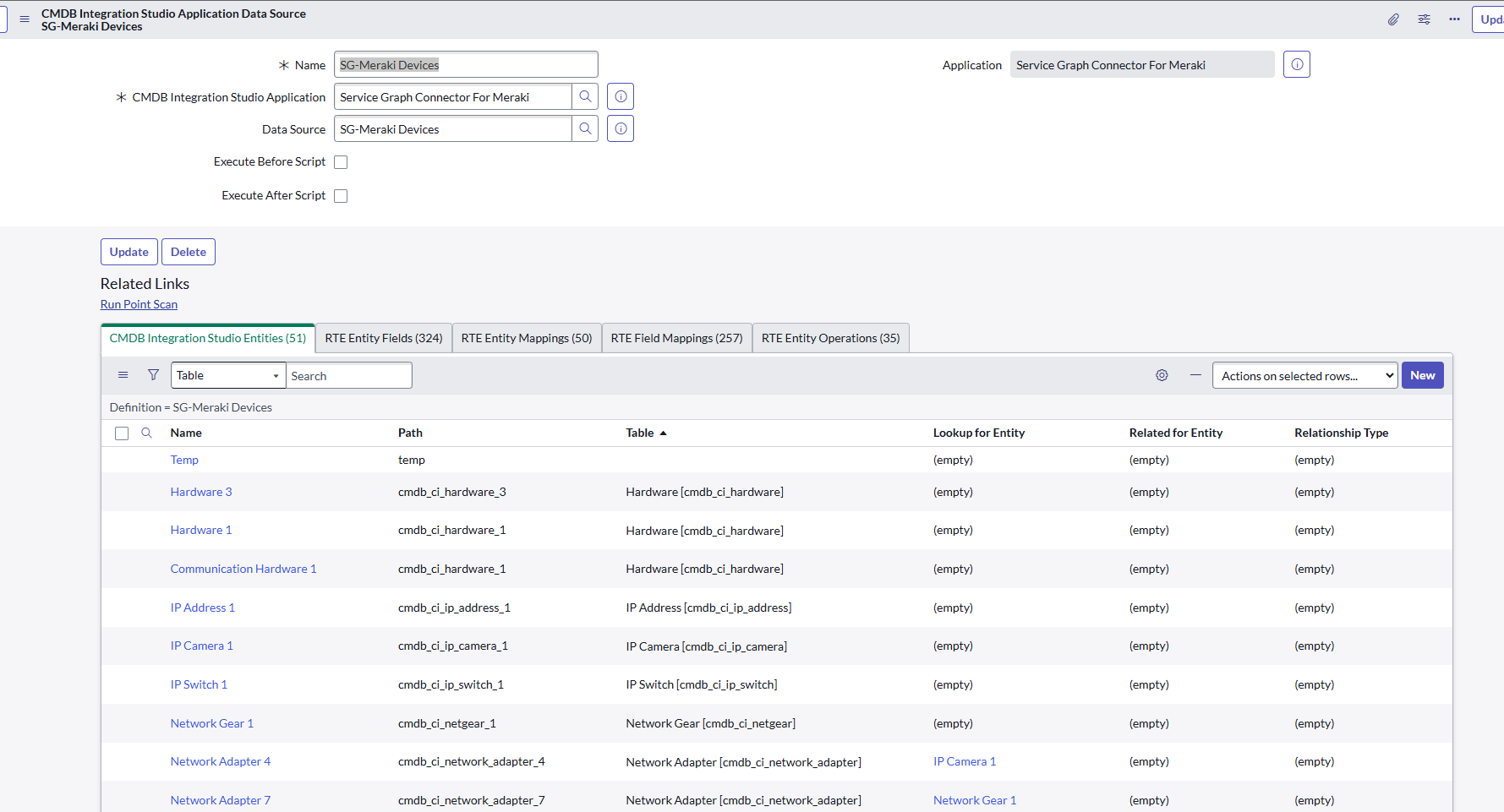Select all rows using header checkbox
The width and height of the screenshot is (1504, 812).
pos(122,433)
